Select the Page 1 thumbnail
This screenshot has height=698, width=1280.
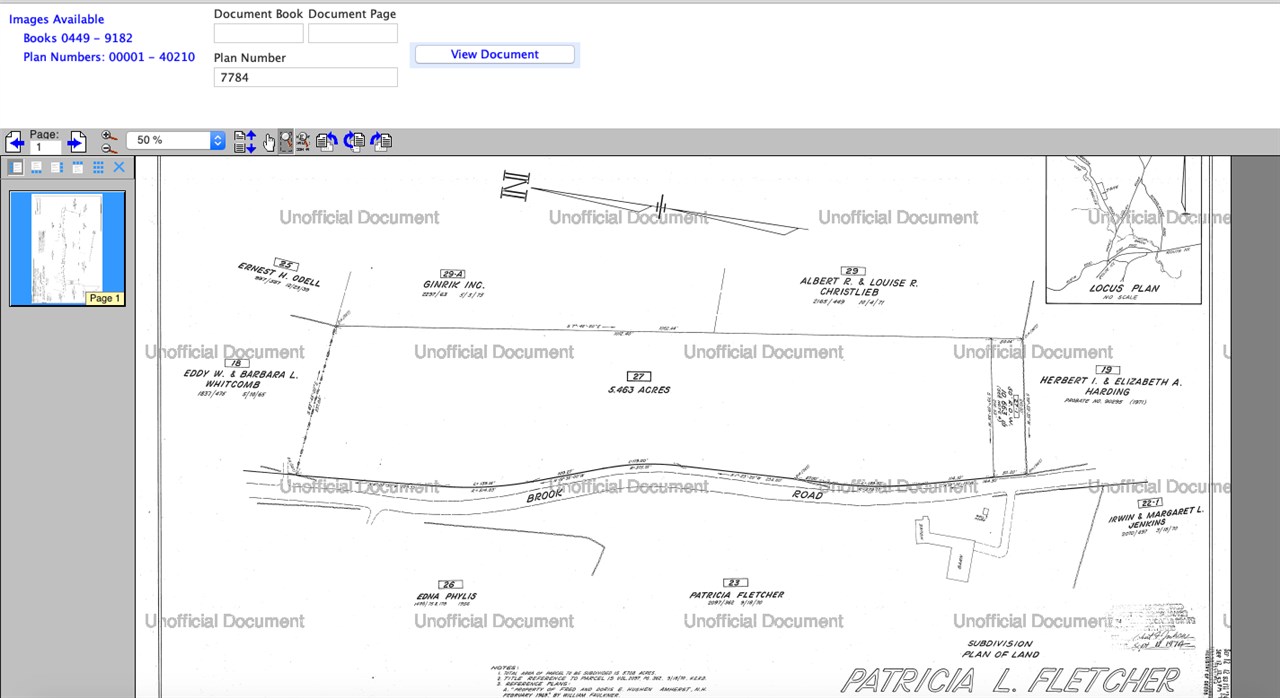tap(67, 248)
